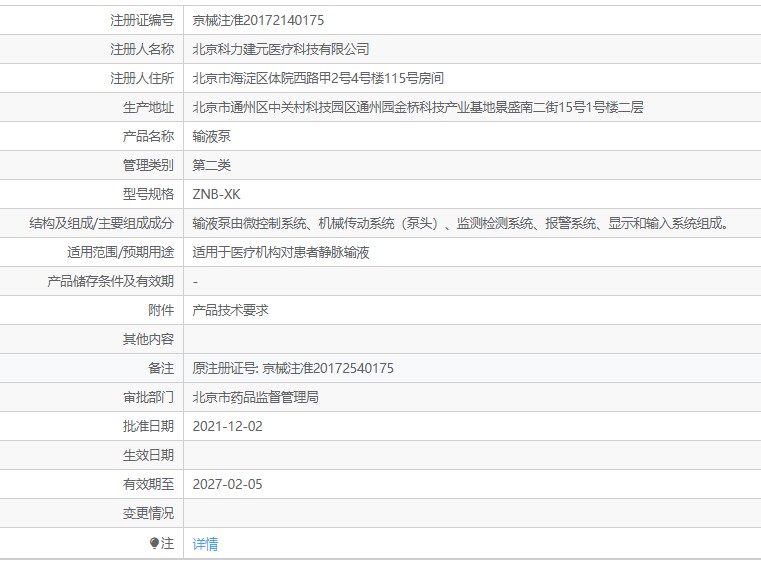Click the 变更情况 label

(x=148, y=513)
